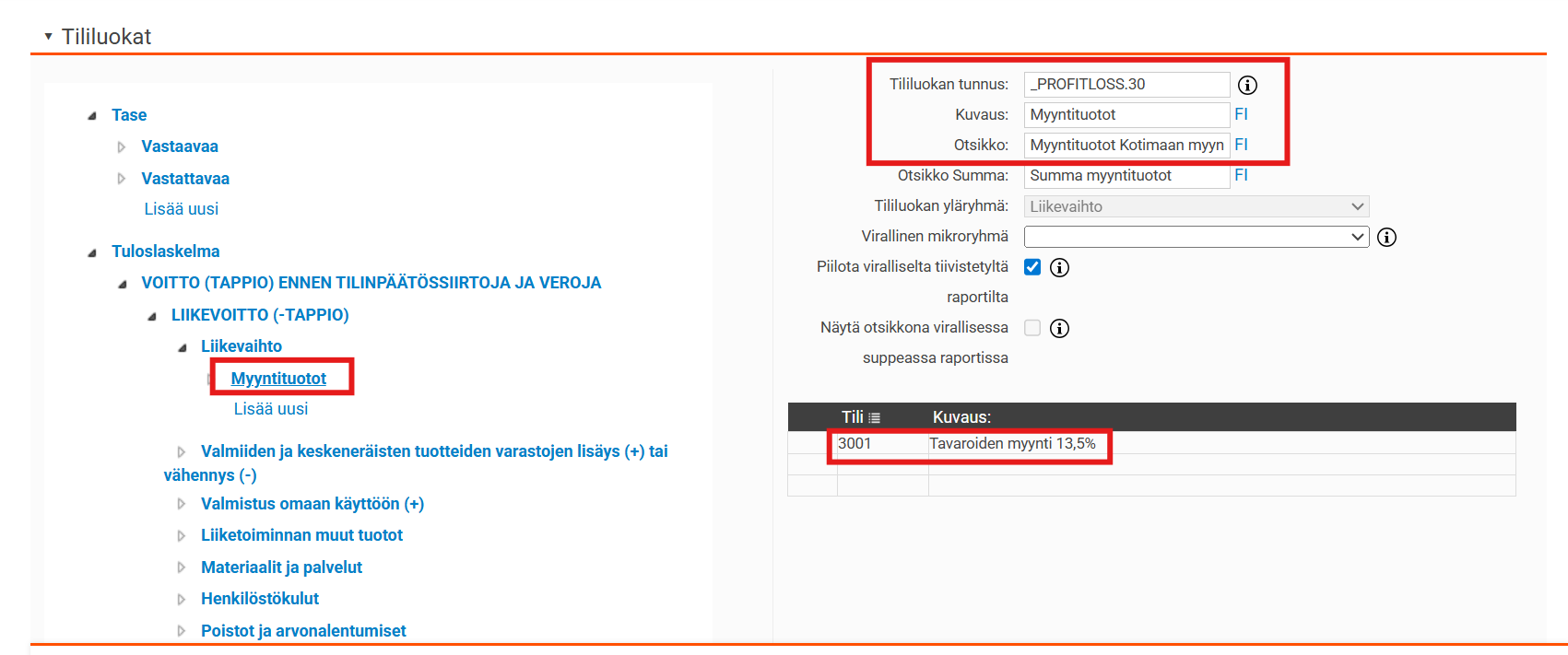Click FI language link next to Otsikko Summa
The image size is (1568, 655).
click(x=1241, y=175)
